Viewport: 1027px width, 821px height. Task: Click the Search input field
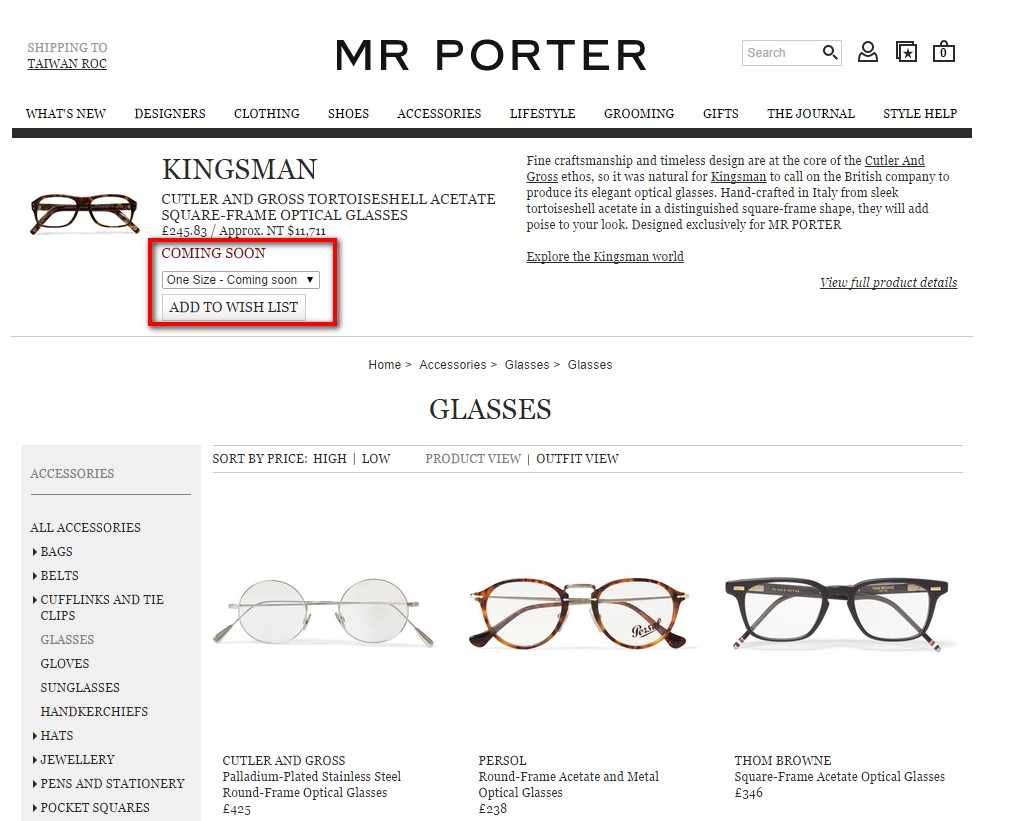click(x=781, y=52)
